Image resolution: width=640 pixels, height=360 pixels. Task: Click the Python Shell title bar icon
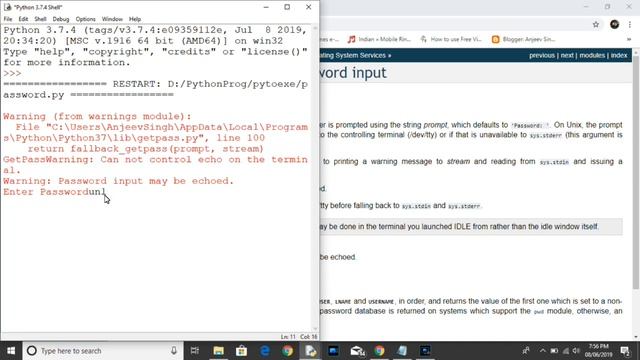[8, 7]
